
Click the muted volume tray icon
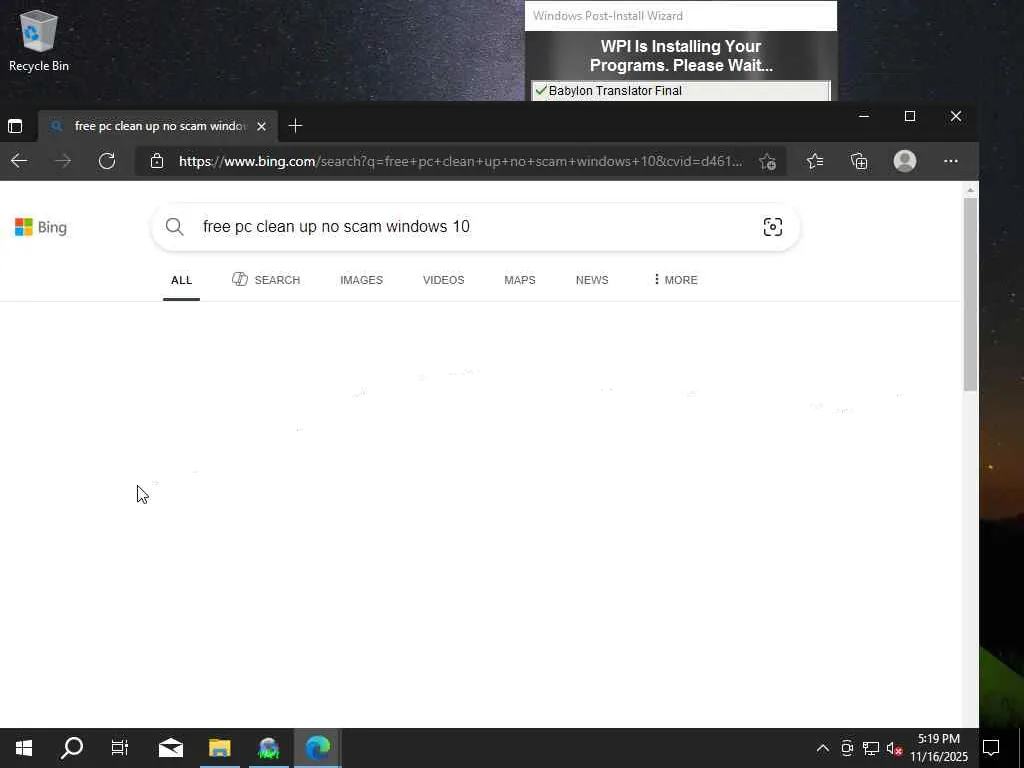coord(895,748)
